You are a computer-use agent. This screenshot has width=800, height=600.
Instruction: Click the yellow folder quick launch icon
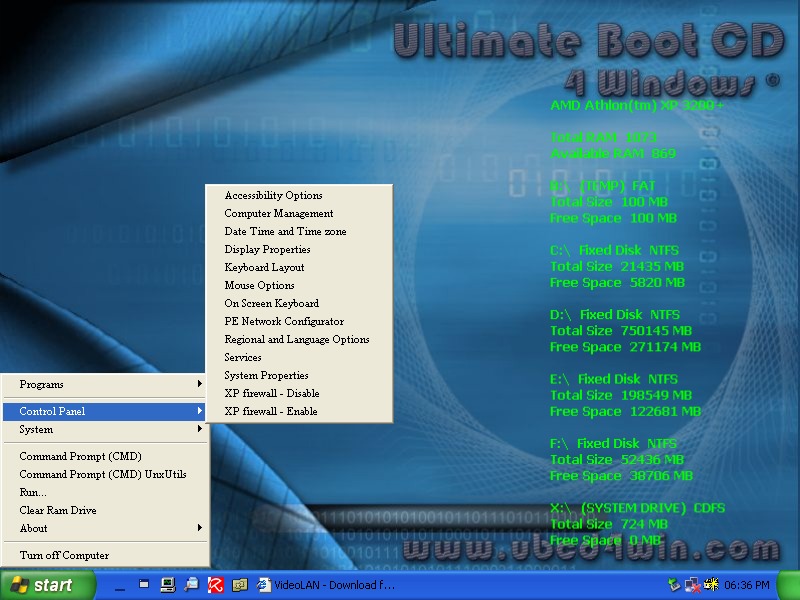(x=239, y=585)
